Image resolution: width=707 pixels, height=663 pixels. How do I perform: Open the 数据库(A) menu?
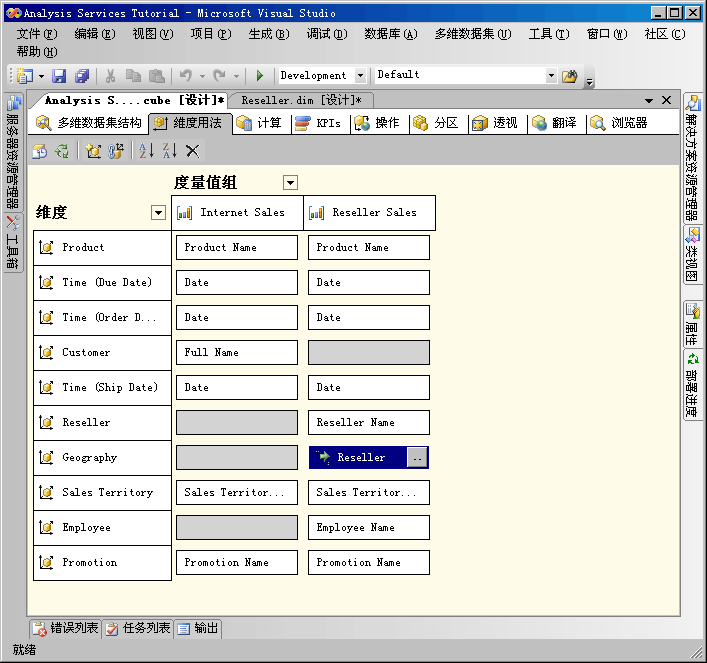click(390, 34)
